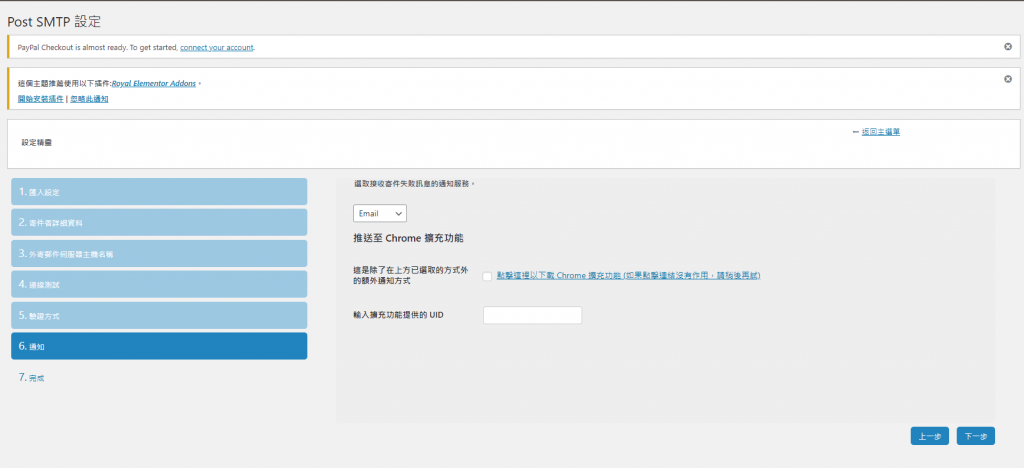
Task: Go to wizard step 1 匯入設定
Action: click(159, 192)
